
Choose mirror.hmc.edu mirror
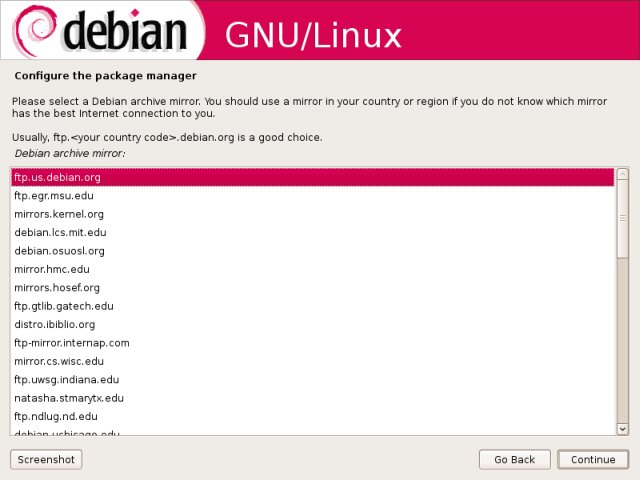point(53,270)
